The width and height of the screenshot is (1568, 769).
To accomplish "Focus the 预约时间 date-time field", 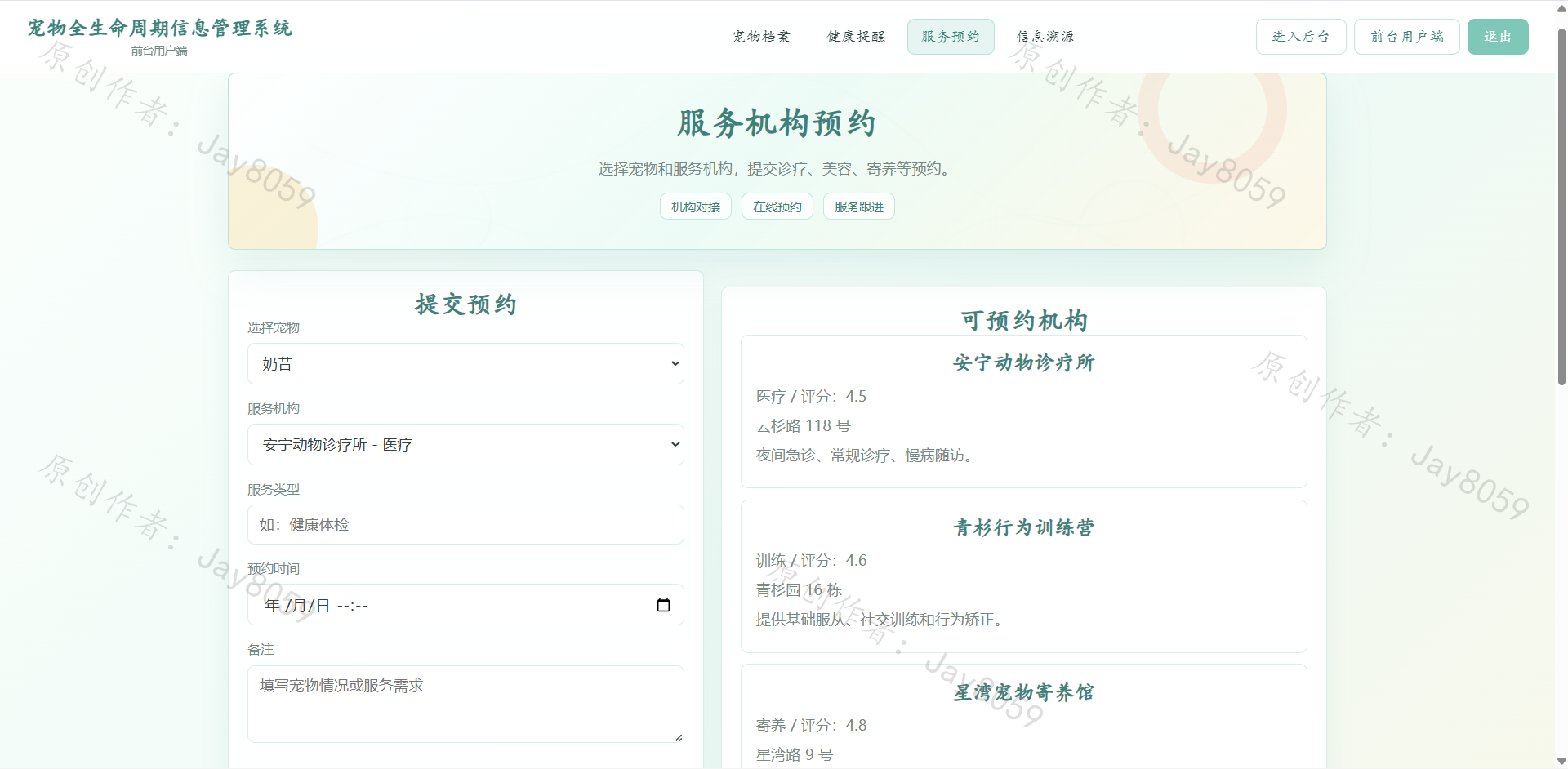I will pyautogui.click(x=465, y=605).
